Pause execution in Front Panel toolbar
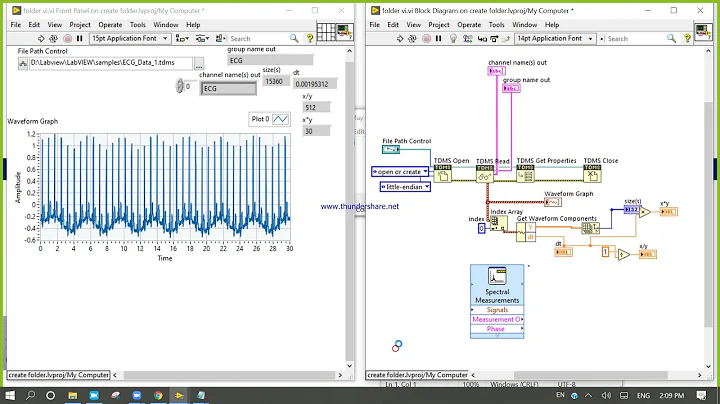The image size is (720, 404). pos(79,39)
